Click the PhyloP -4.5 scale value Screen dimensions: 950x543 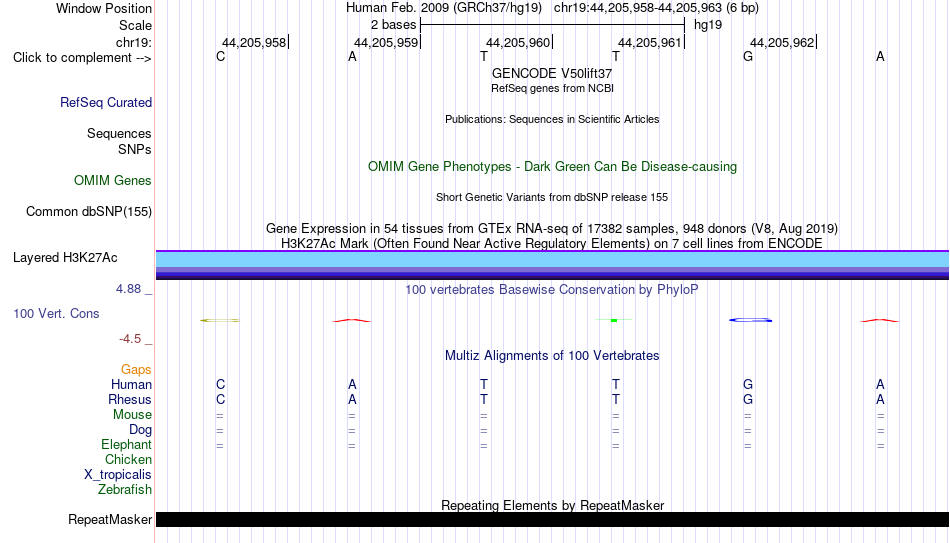point(130,339)
